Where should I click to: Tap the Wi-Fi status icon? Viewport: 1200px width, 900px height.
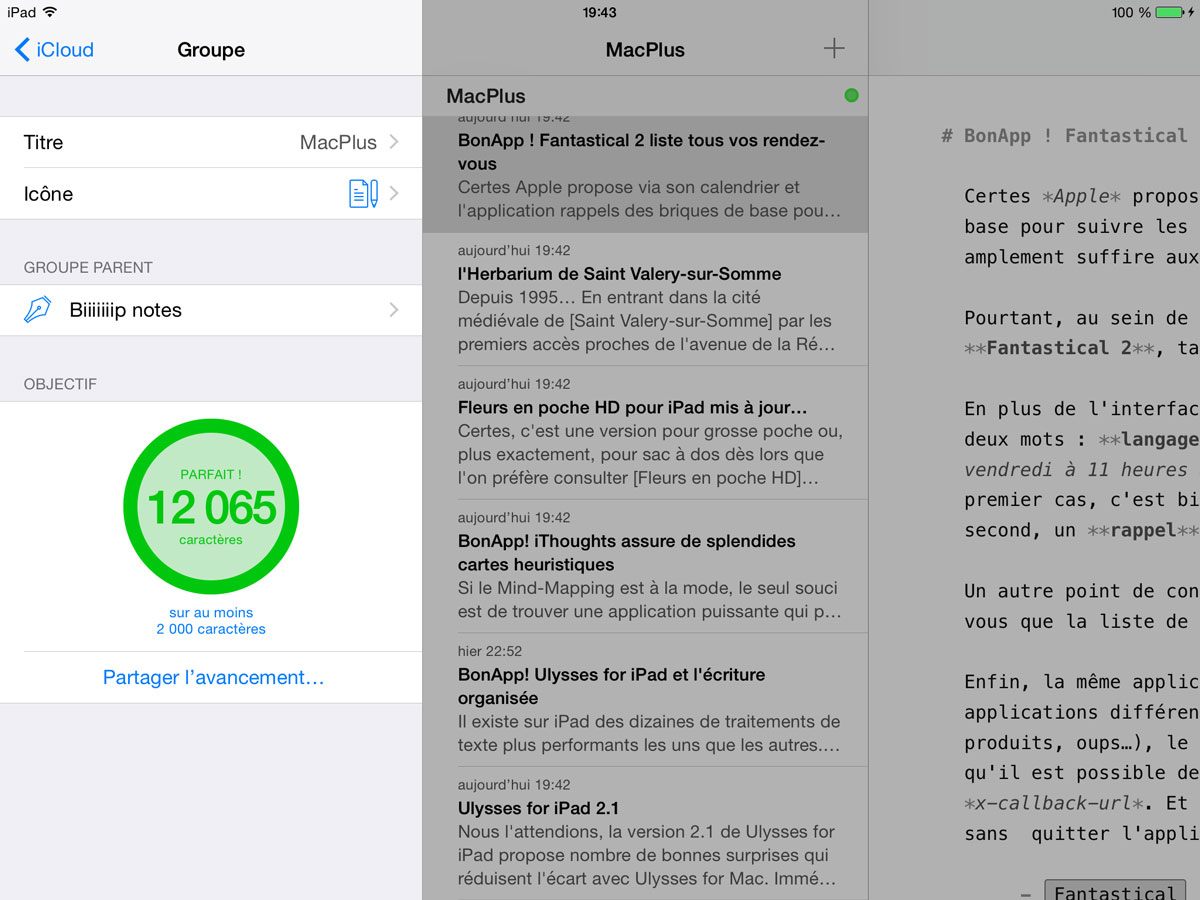(x=50, y=12)
